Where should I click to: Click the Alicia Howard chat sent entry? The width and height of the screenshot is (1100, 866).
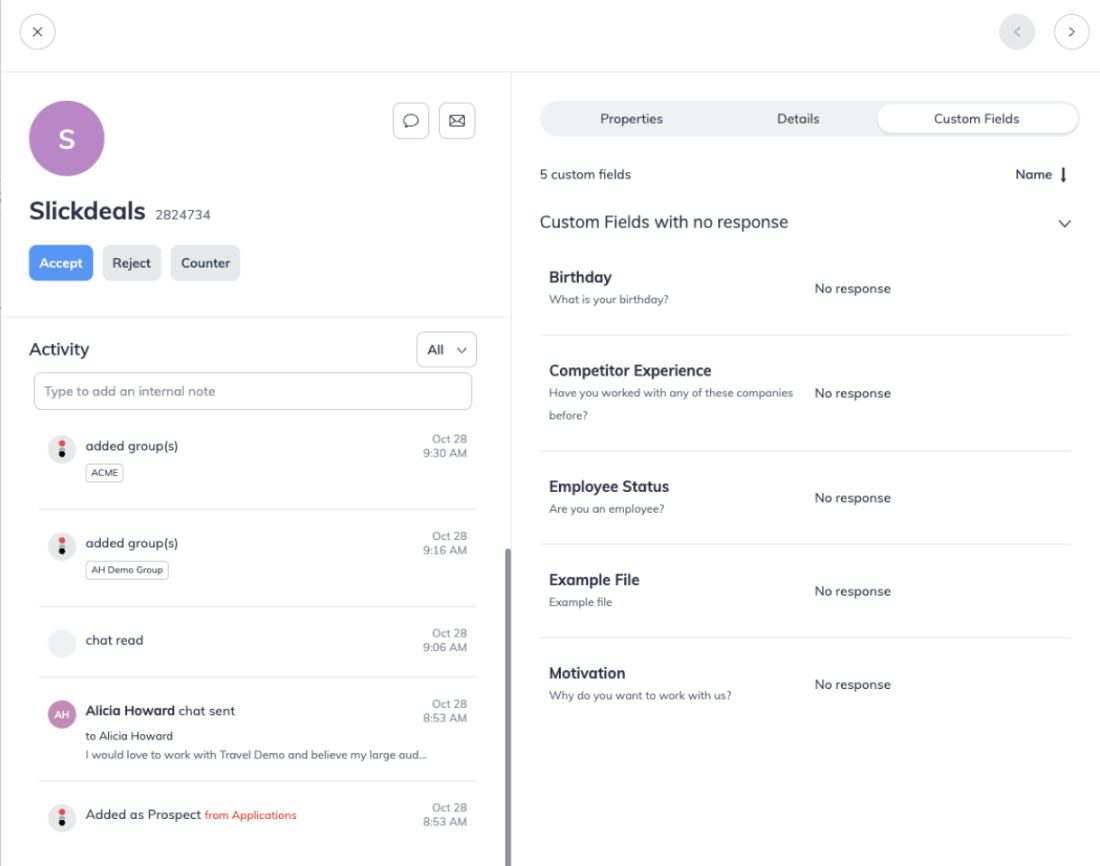pos(257,729)
